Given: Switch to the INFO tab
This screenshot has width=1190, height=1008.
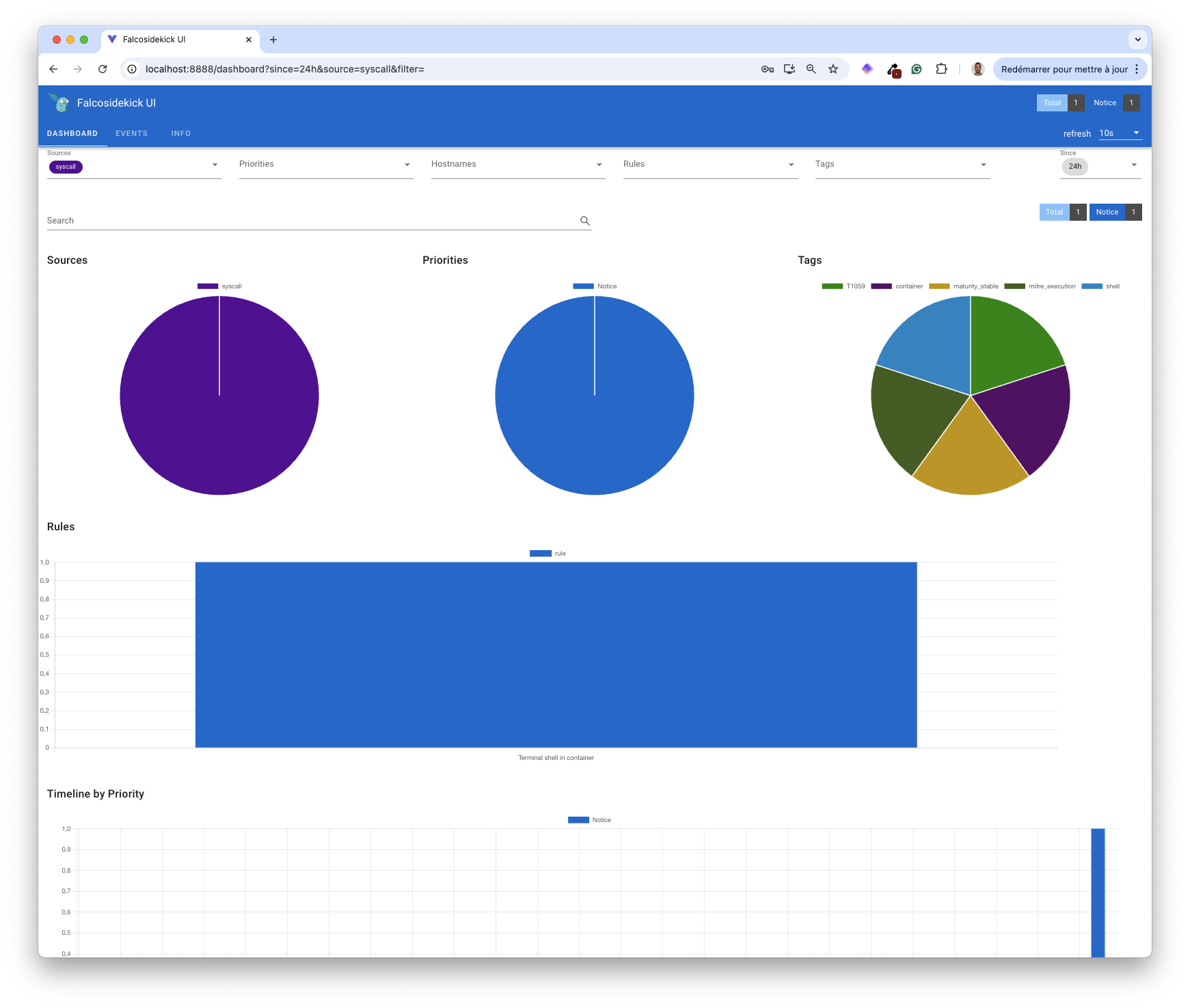Looking at the screenshot, I should tap(181, 133).
